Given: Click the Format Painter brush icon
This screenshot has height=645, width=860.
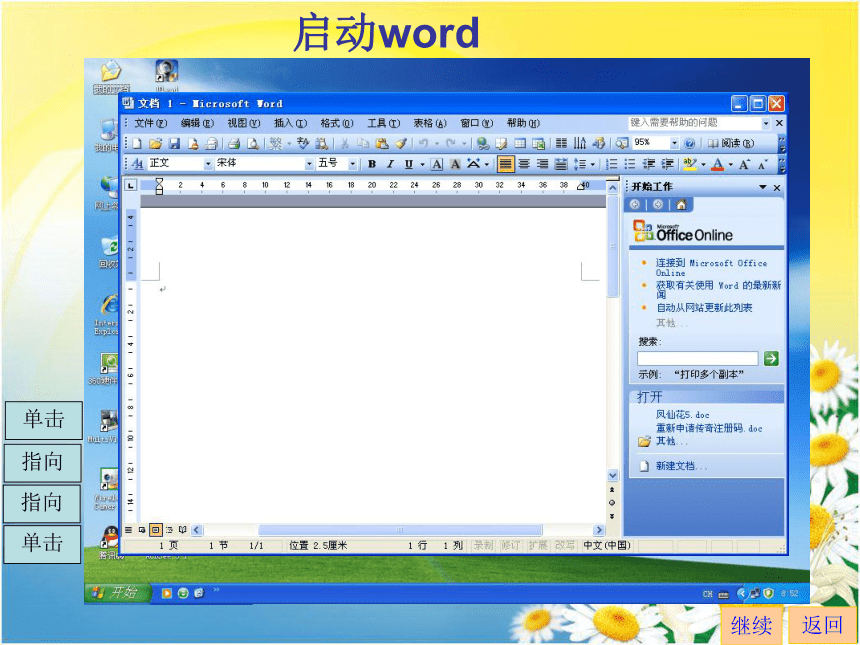Looking at the screenshot, I should (401, 144).
